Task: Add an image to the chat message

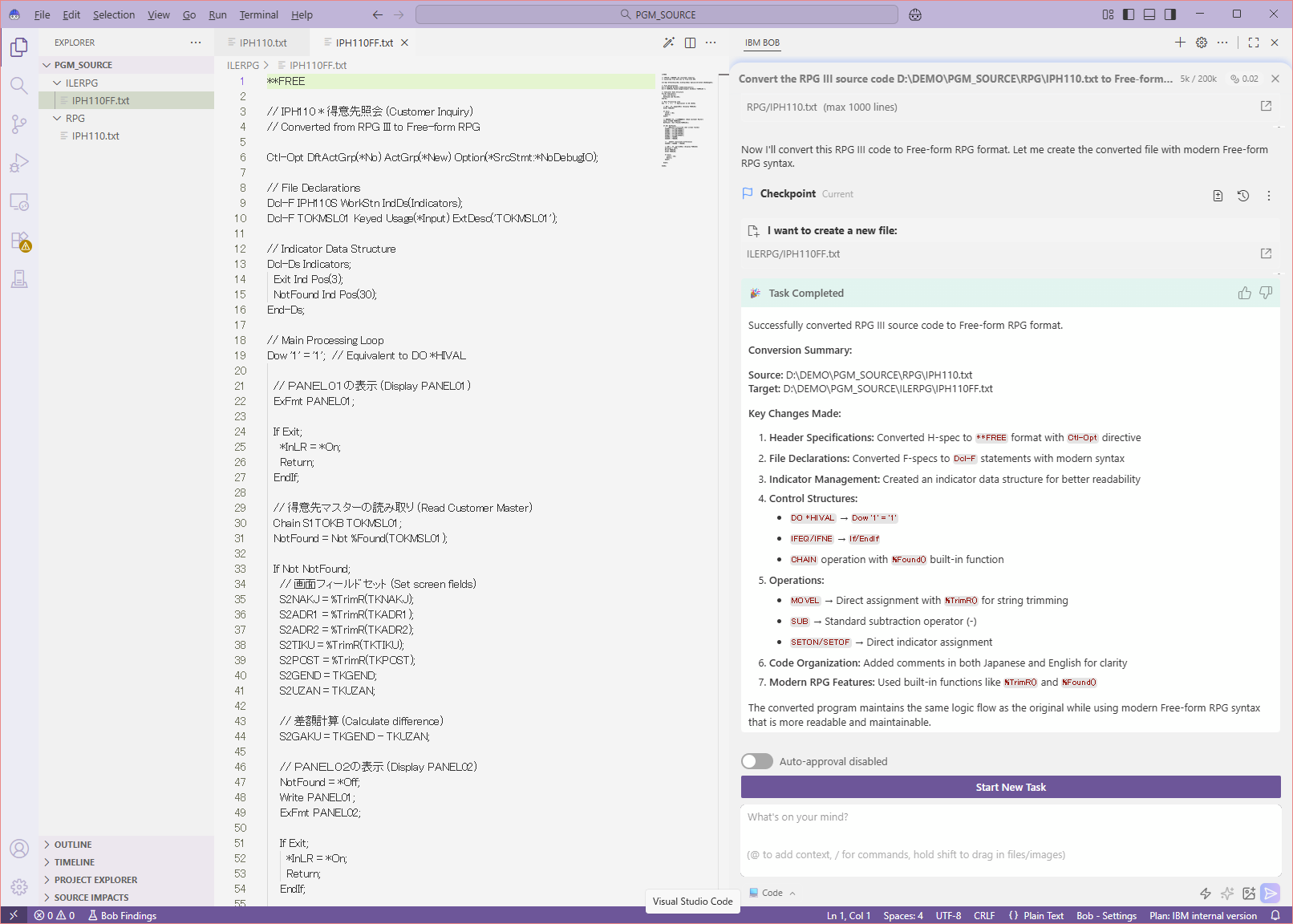Action: pyautogui.click(x=1248, y=894)
